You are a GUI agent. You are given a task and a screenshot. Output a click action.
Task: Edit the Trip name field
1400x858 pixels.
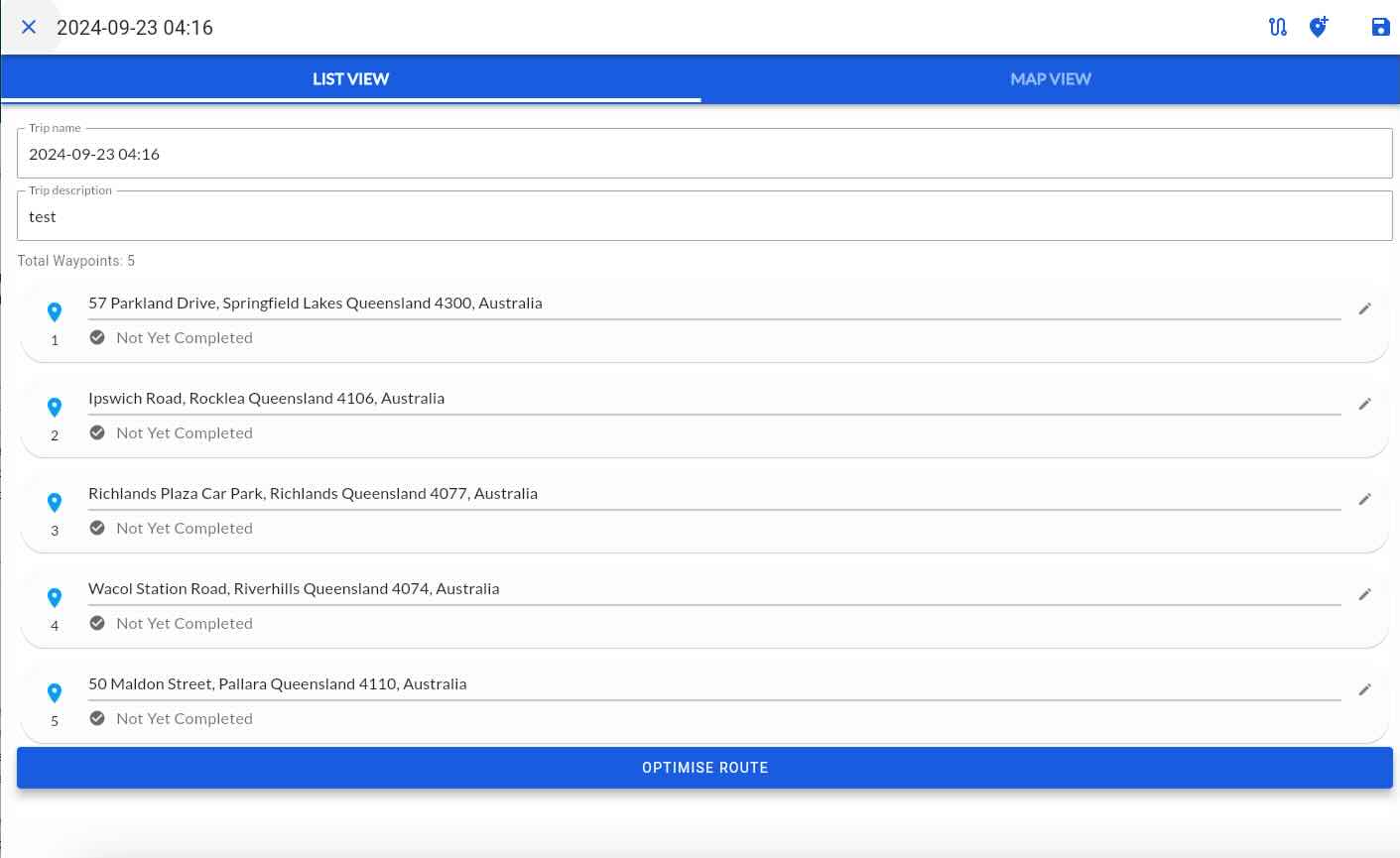[704, 154]
